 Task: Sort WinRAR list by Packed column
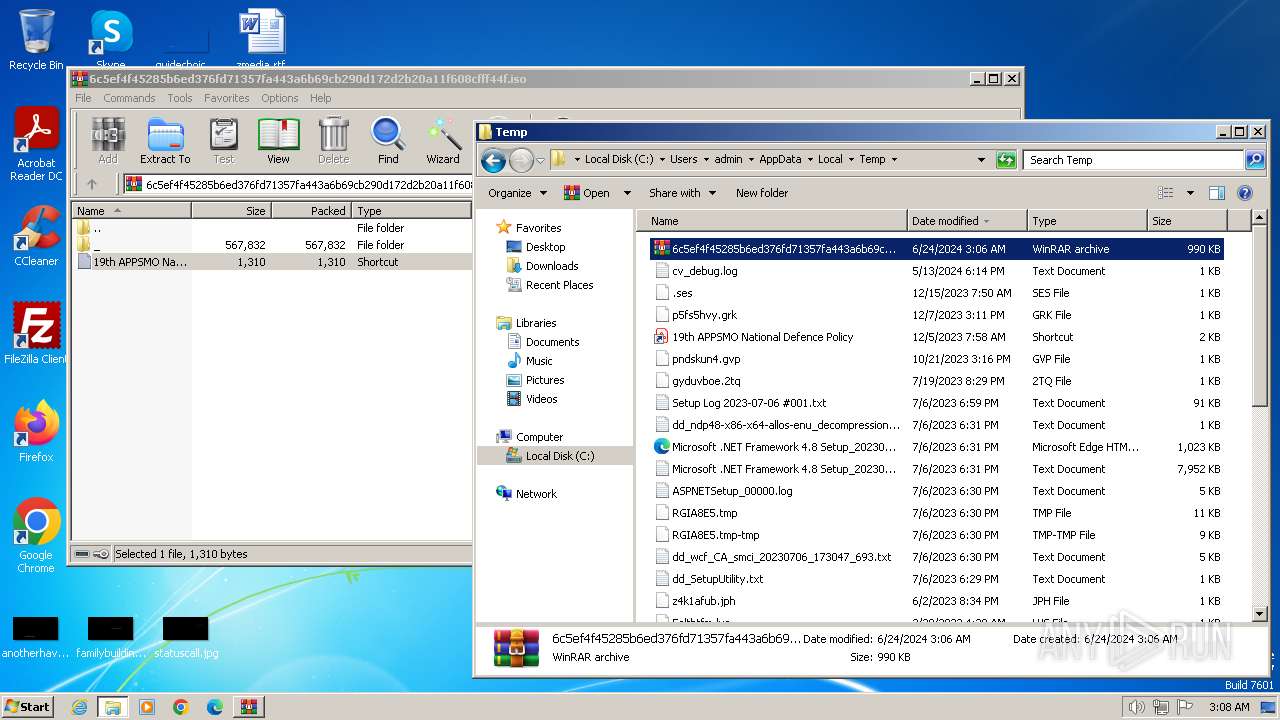(x=311, y=211)
